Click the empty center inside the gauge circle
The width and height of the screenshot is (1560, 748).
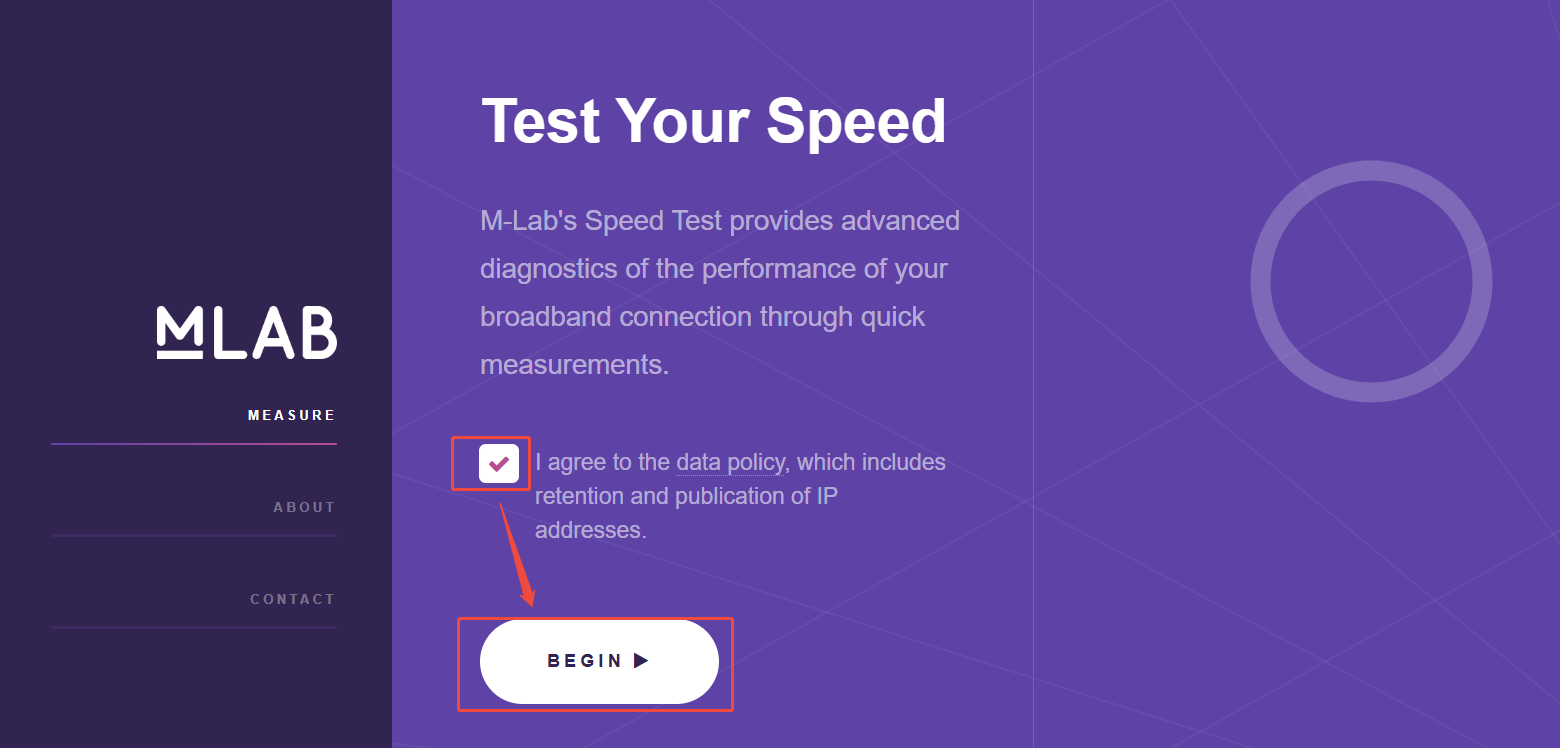click(x=1371, y=282)
